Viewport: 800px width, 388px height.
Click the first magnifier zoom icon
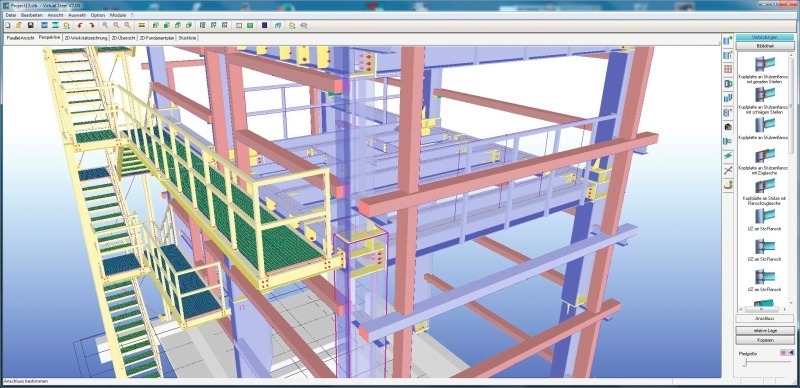105,25
